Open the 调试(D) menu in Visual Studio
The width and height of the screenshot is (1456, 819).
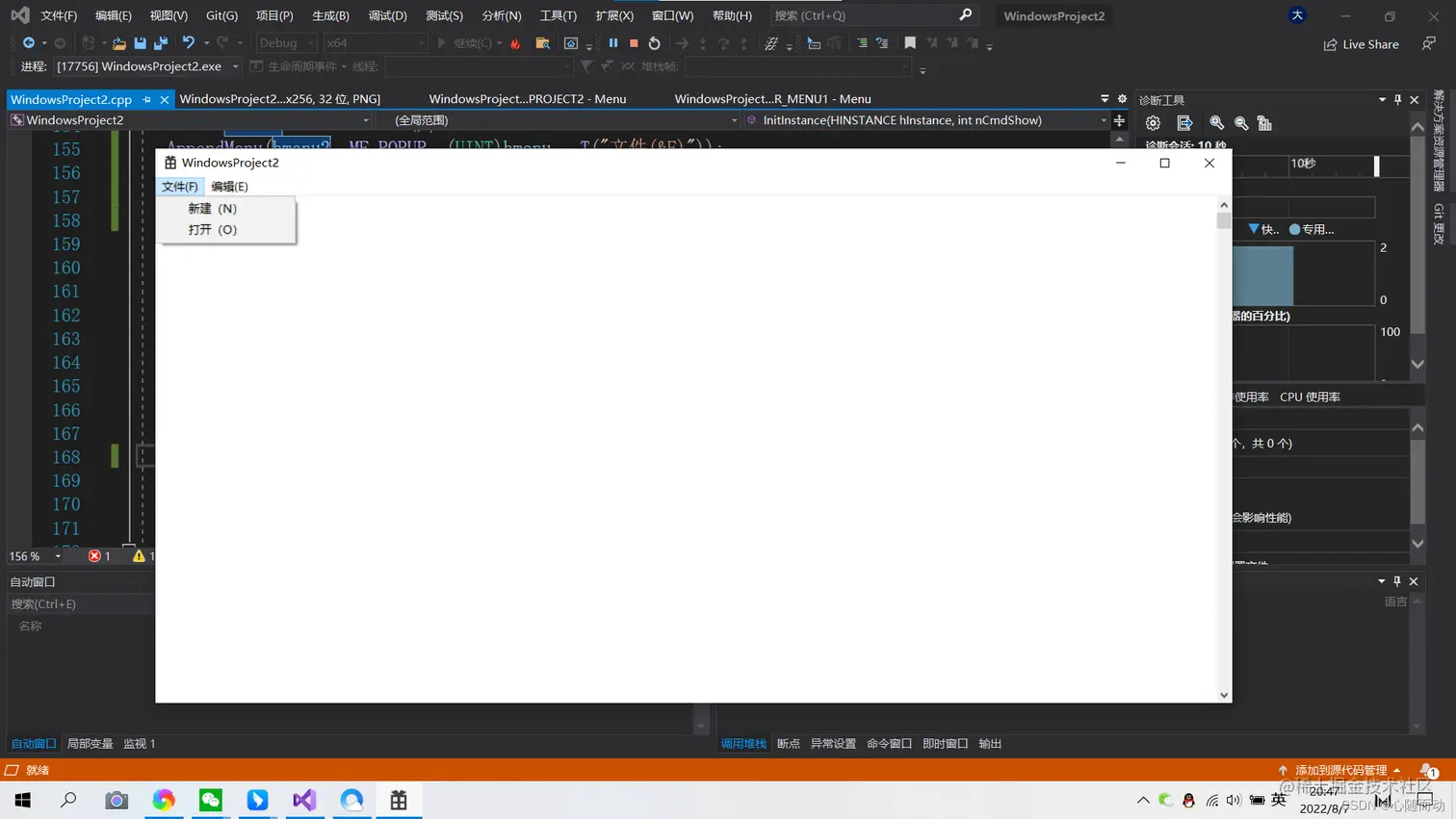point(387,15)
